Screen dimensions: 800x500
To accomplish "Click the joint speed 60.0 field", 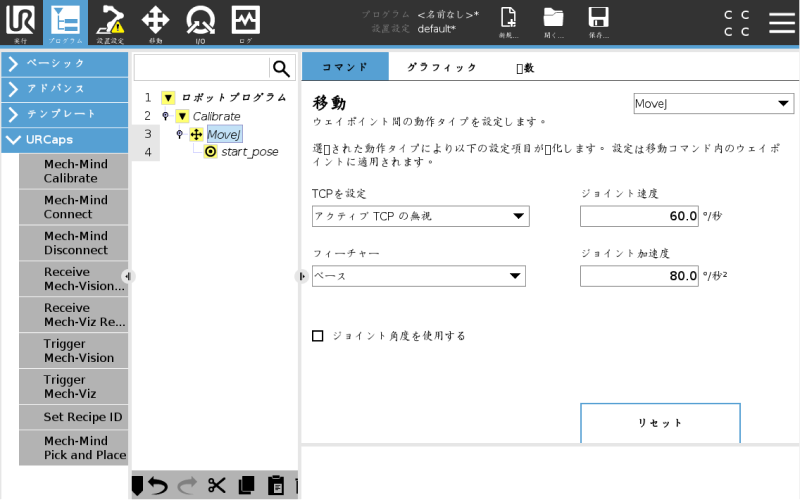I will coord(639,216).
